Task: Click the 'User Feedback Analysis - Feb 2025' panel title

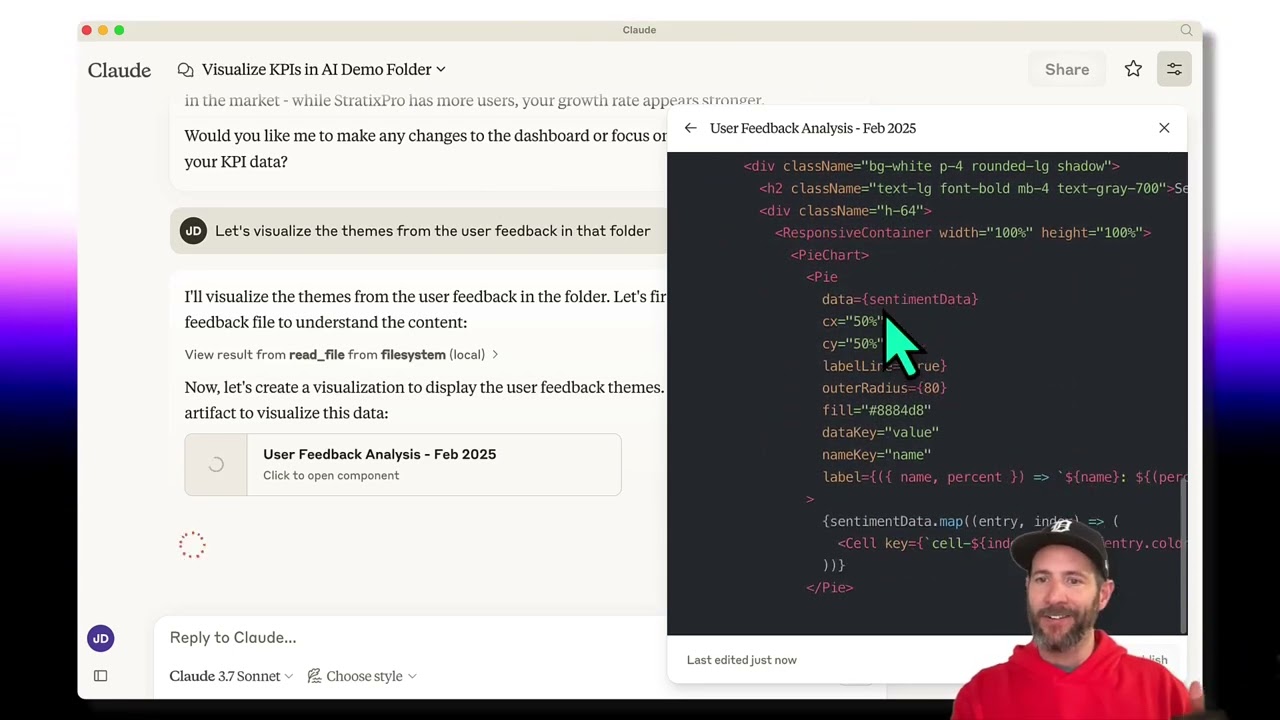Action: point(813,128)
